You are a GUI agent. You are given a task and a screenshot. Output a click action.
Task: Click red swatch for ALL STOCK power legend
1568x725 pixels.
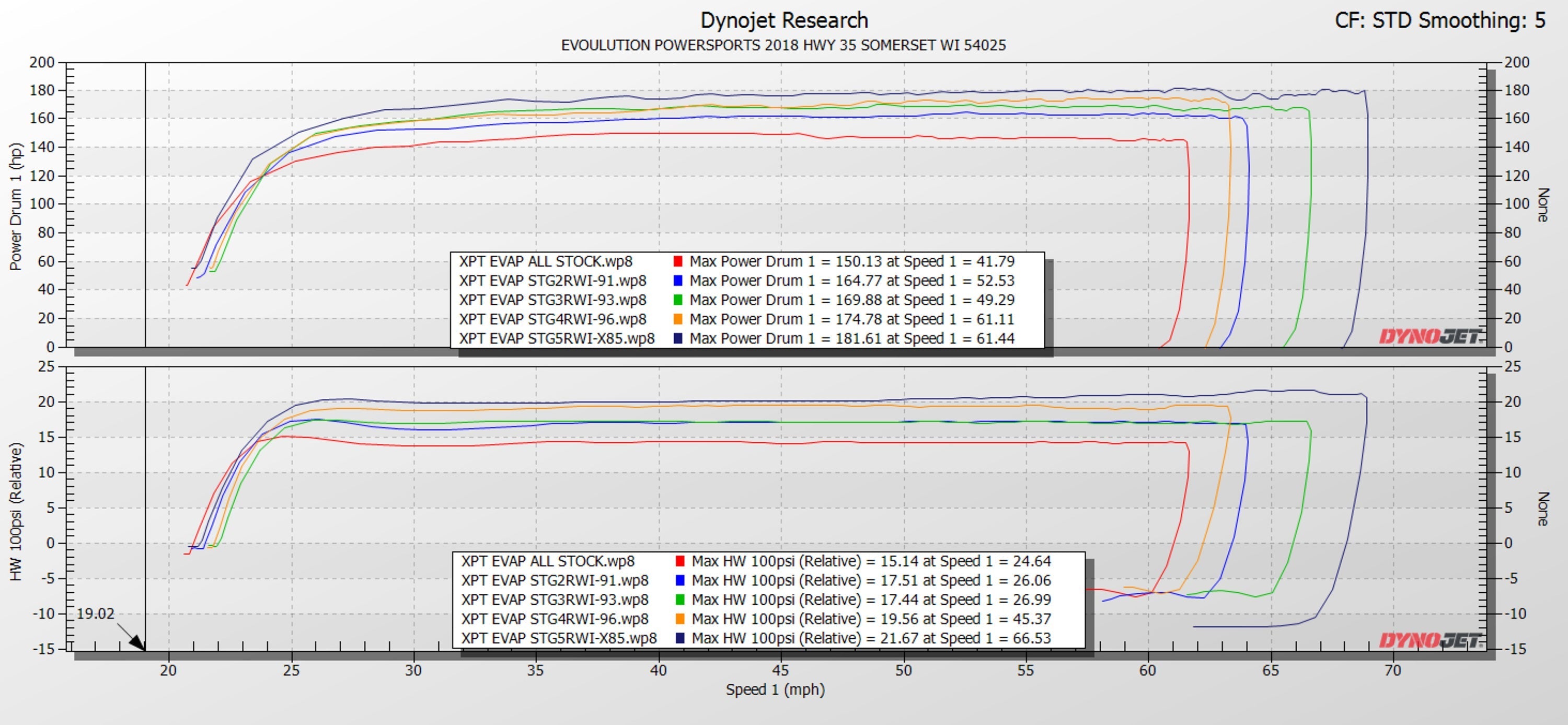677,262
